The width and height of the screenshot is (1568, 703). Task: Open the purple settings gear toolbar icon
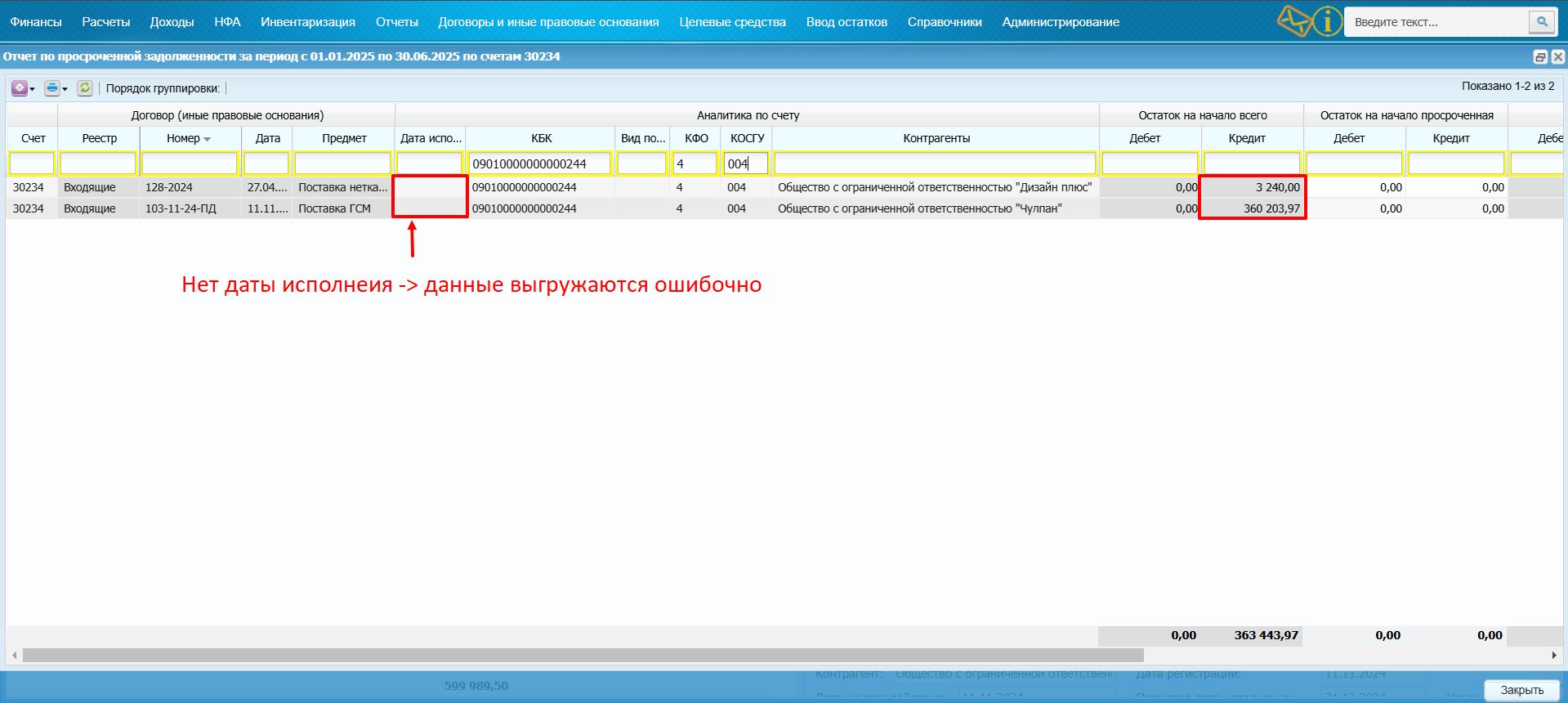click(19, 88)
